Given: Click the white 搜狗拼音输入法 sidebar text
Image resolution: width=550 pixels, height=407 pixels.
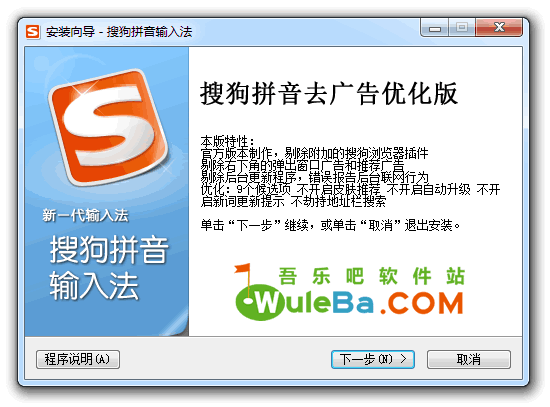Looking at the screenshot, I should (x=109, y=268).
